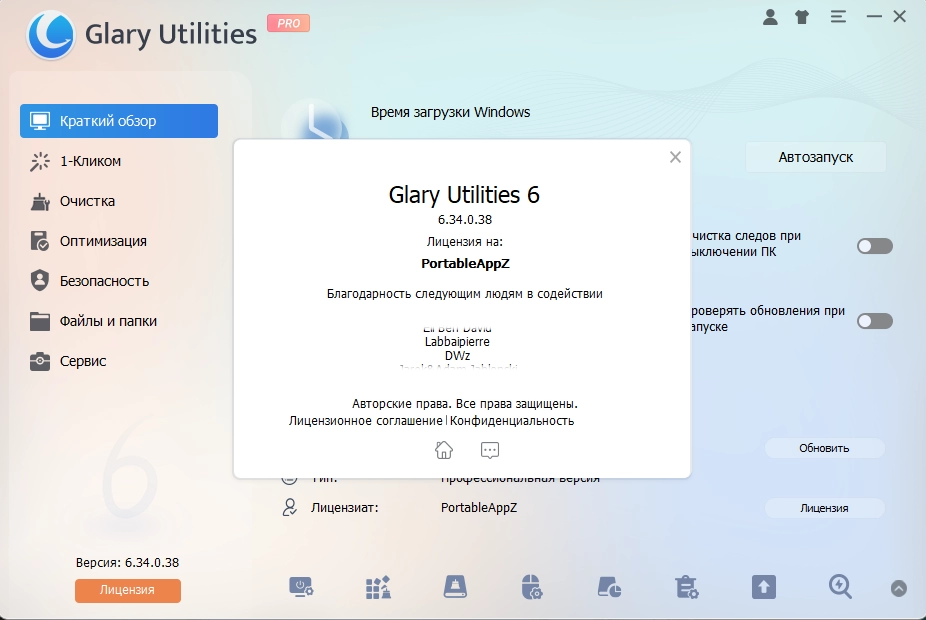Open the software update upward-arrow icon
The width and height of the screenshot is (926, 620).
(x=764, y=588)
